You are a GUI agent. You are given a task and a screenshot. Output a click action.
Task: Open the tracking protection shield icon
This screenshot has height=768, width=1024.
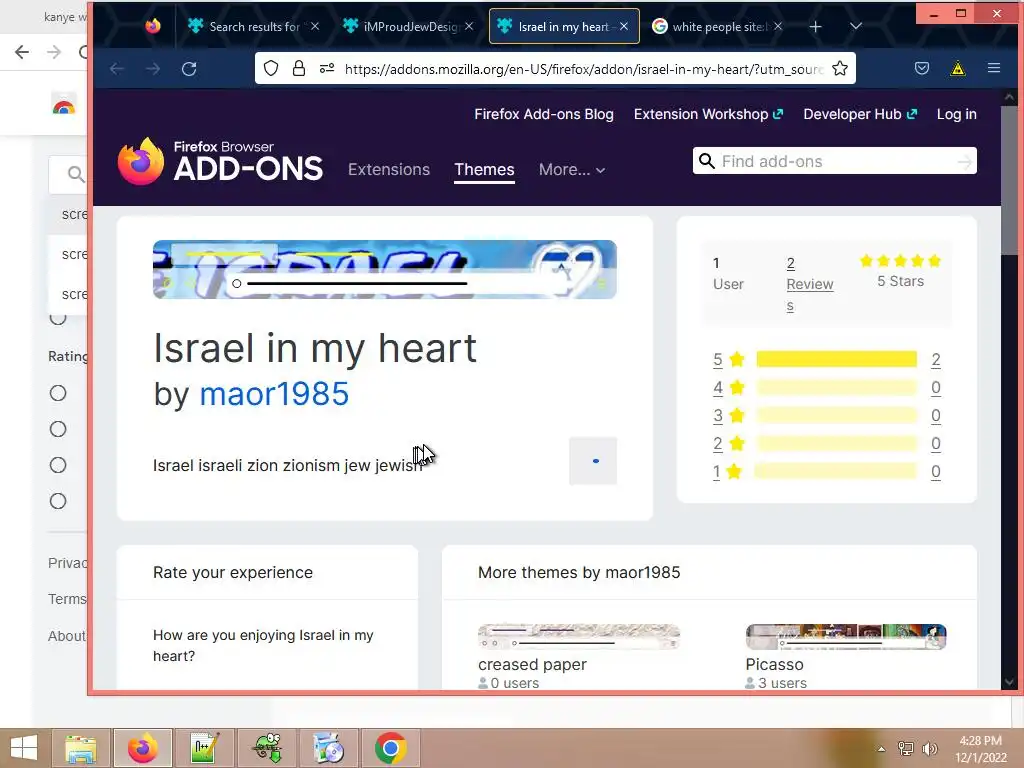pos(271,69)
